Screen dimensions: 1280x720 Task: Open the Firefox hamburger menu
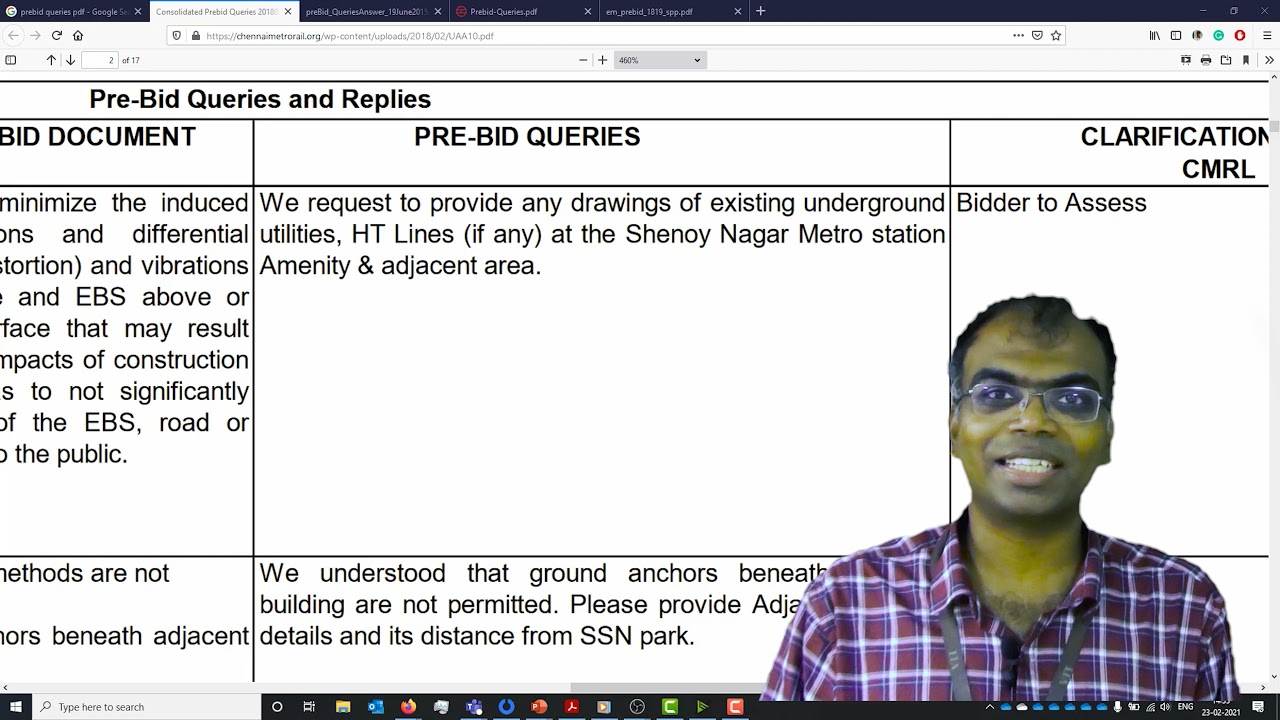[1267, 35]
